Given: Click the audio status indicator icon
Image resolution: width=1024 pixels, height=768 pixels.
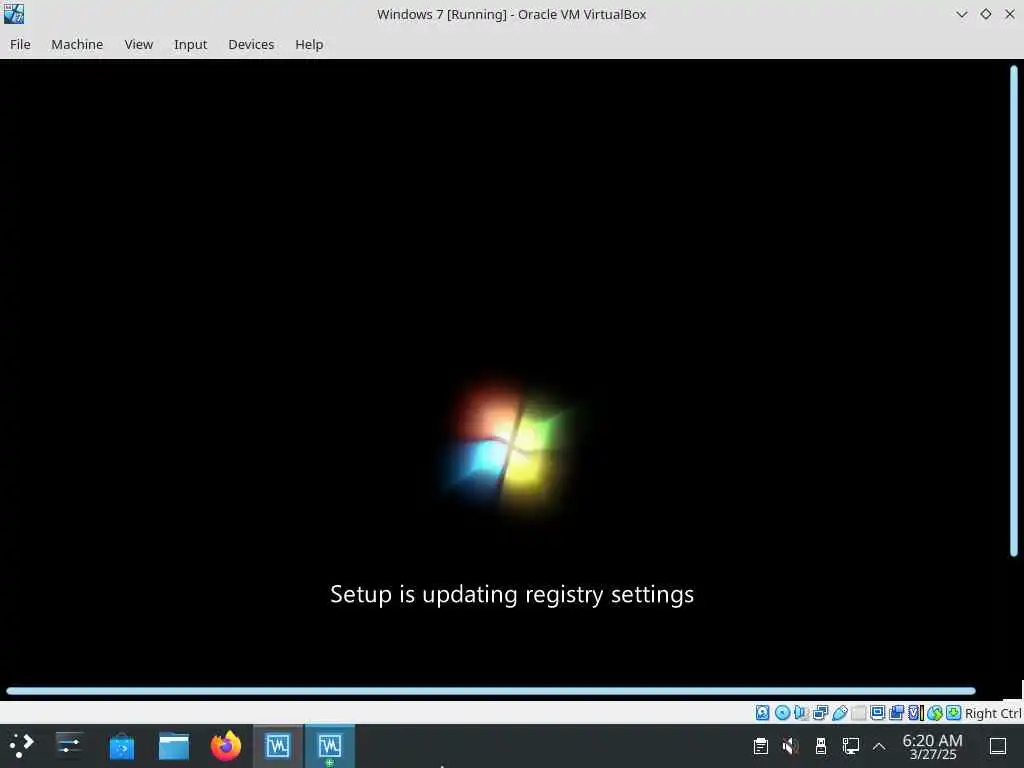Looking at the screenshot, I should (801, 712).
